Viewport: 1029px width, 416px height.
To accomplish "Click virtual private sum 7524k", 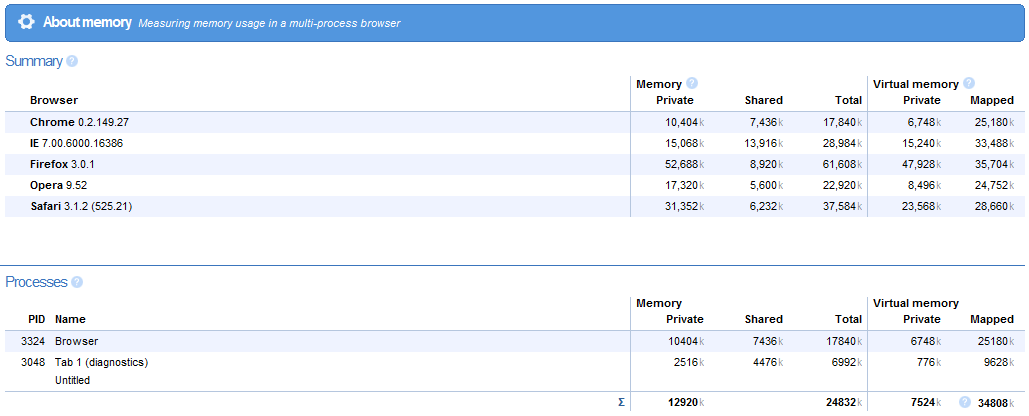I will tap(925, 402).
